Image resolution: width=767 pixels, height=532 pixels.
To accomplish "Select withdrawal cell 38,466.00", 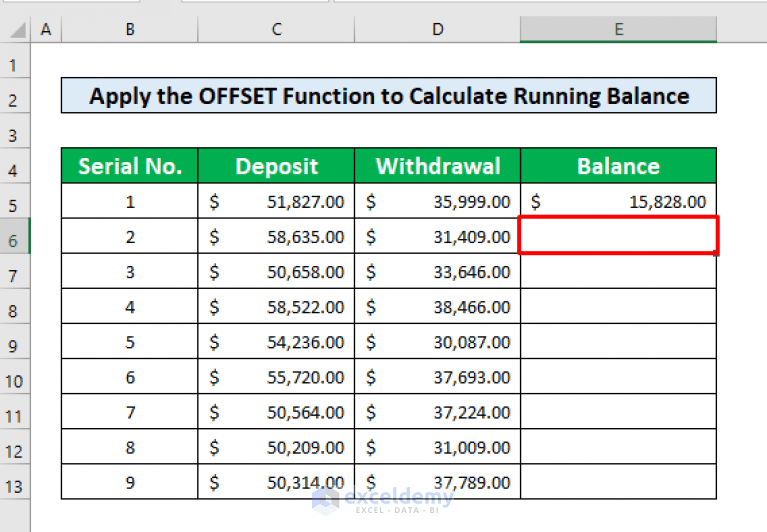I will click(x=438, y=306).
